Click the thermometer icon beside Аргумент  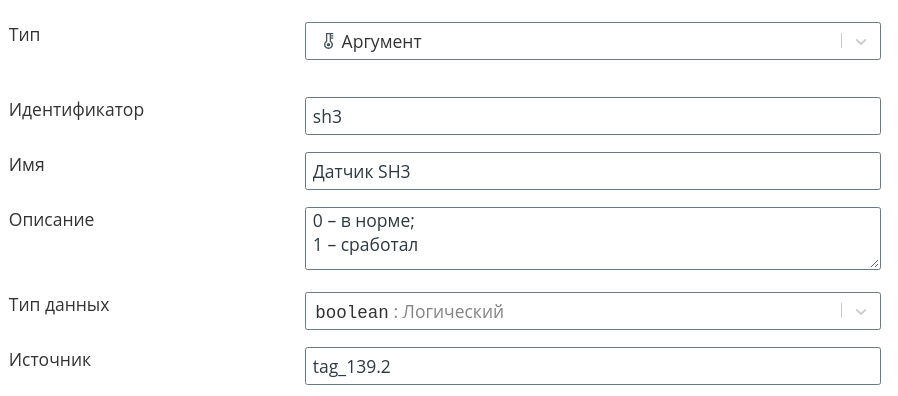click(328, 41)
